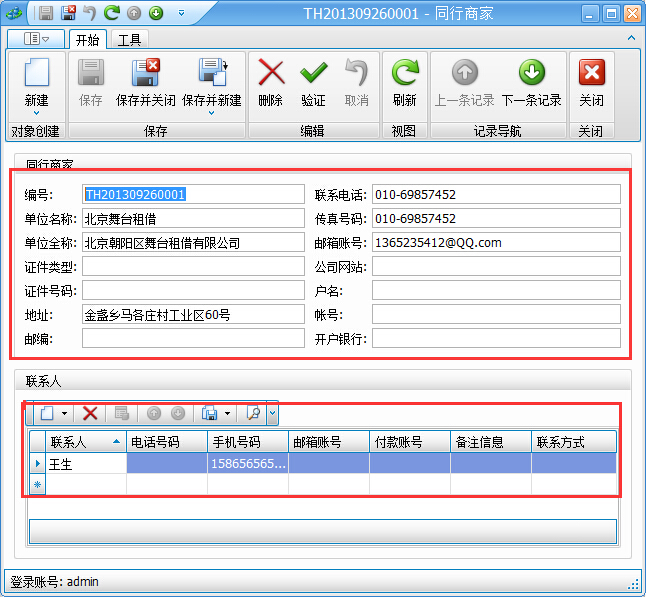Viewport: 646px width, 597px height.
Task: Click the 开户银行 text field
Action: point(496,339)
